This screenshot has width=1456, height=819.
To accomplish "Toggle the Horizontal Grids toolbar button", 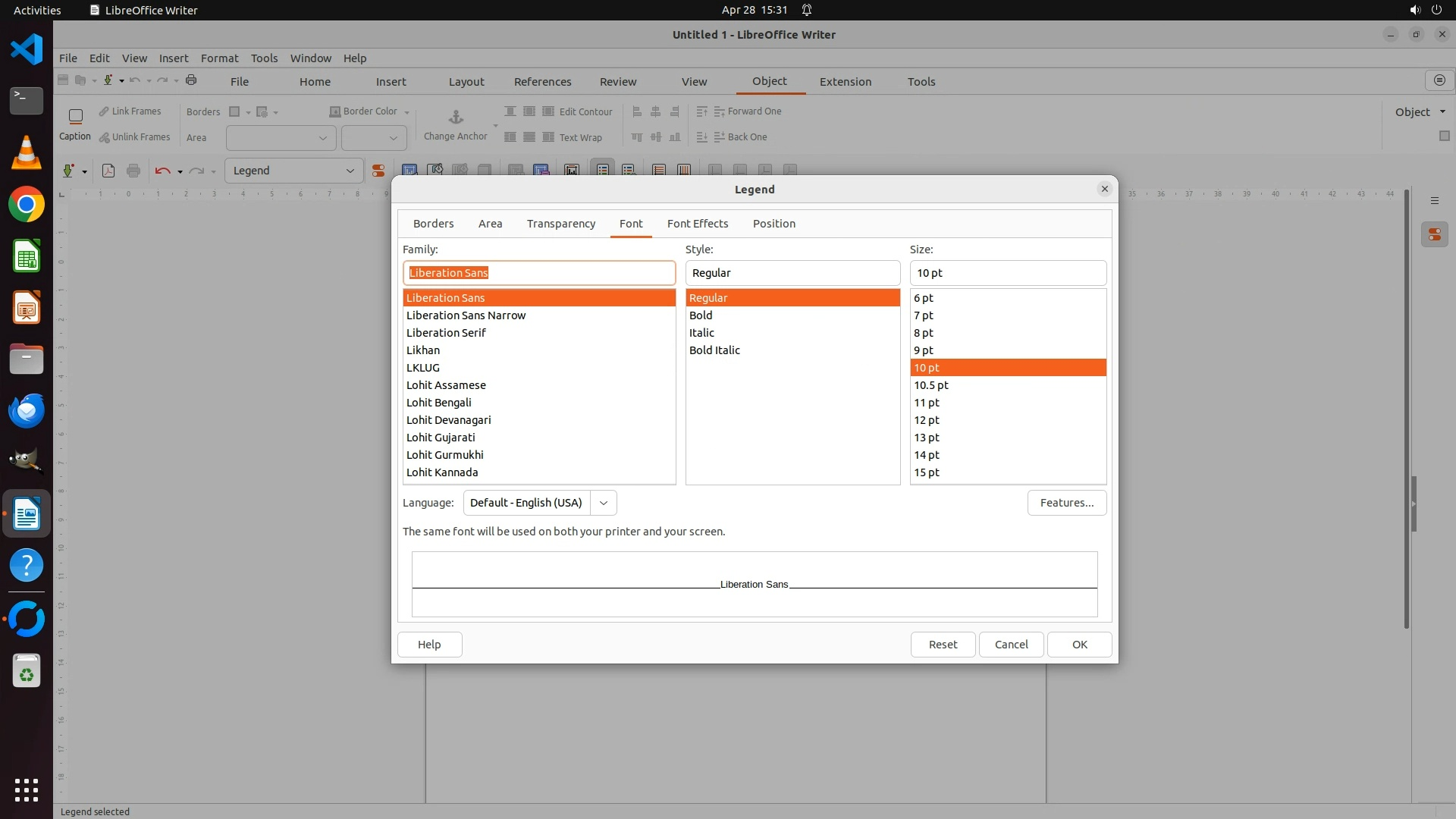I will click(x=659, y=171).
